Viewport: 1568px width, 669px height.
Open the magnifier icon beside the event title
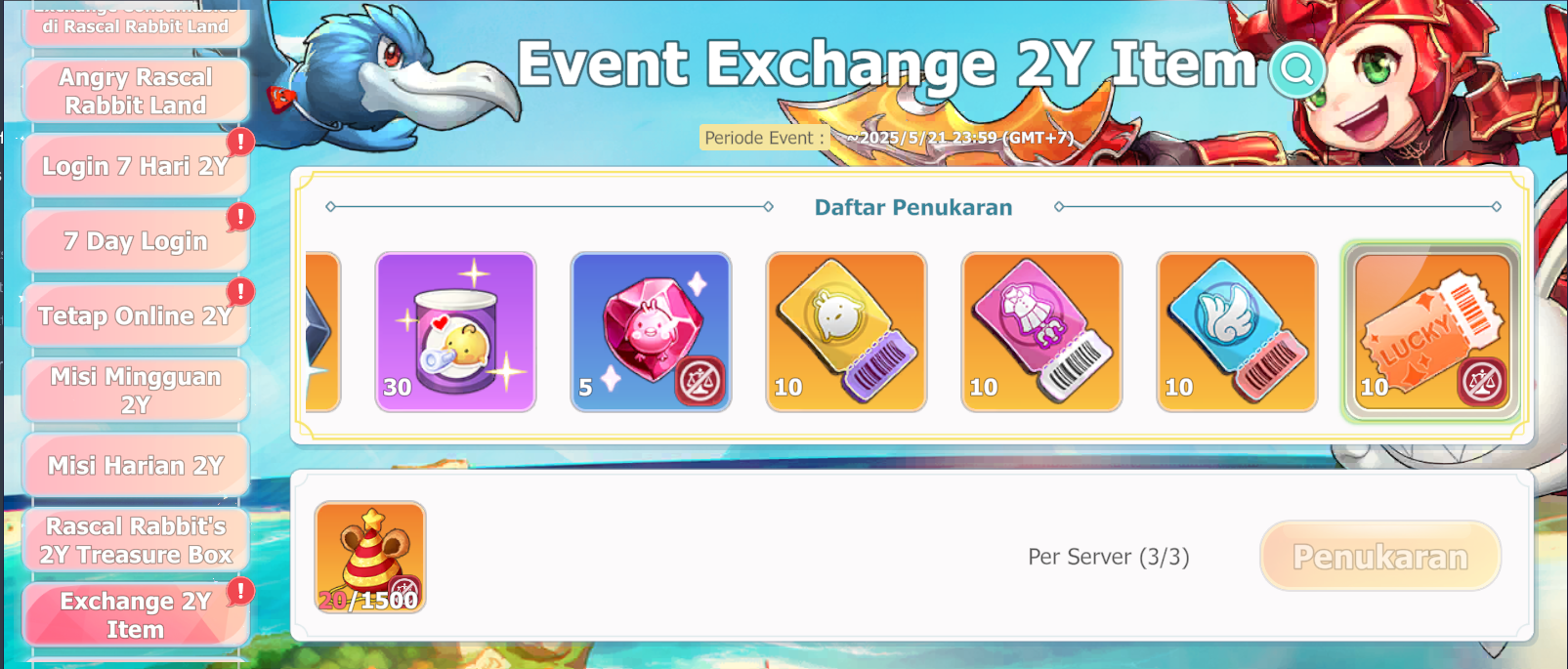coord(1297,68)
